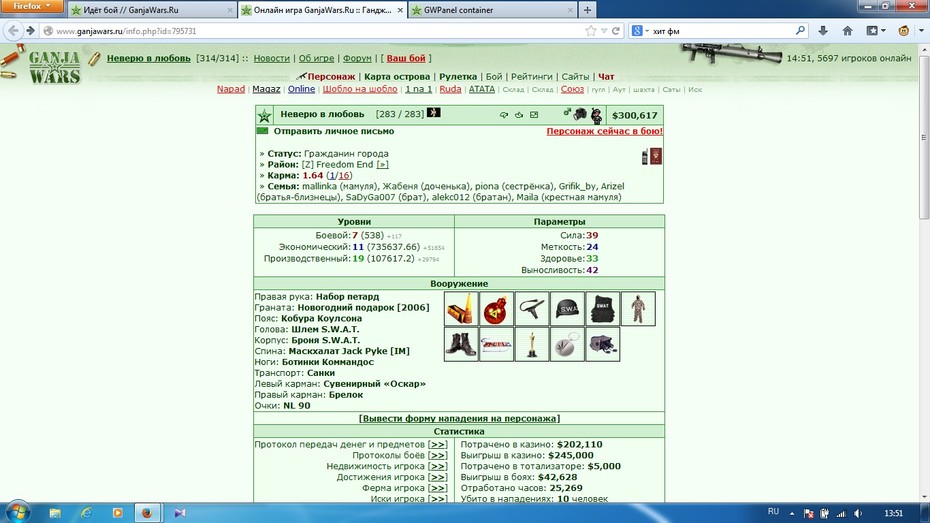Click the S.W.A.T. helmet icon
Image resolution: width=930 pixels, height=523 pixels.
point(567,308)
